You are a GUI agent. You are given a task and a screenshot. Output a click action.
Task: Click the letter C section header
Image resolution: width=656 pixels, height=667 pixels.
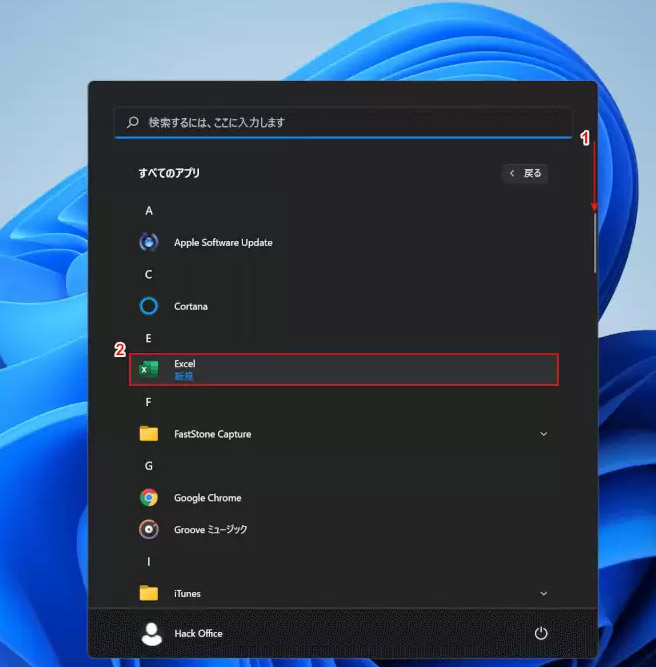coord(149,274)
